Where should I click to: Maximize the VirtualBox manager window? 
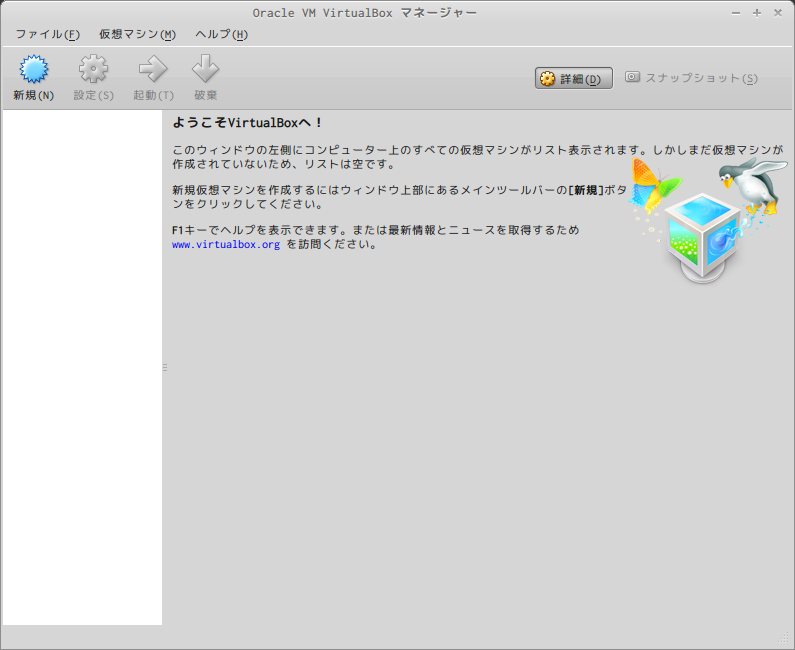click(x=757, y=13)
